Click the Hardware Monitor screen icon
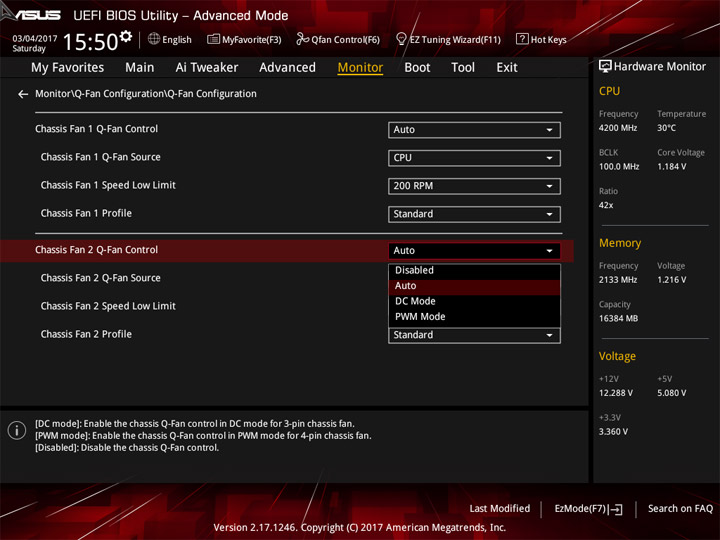Image resolution: width=720 pixels, height=540 pixels. [605, 67]
